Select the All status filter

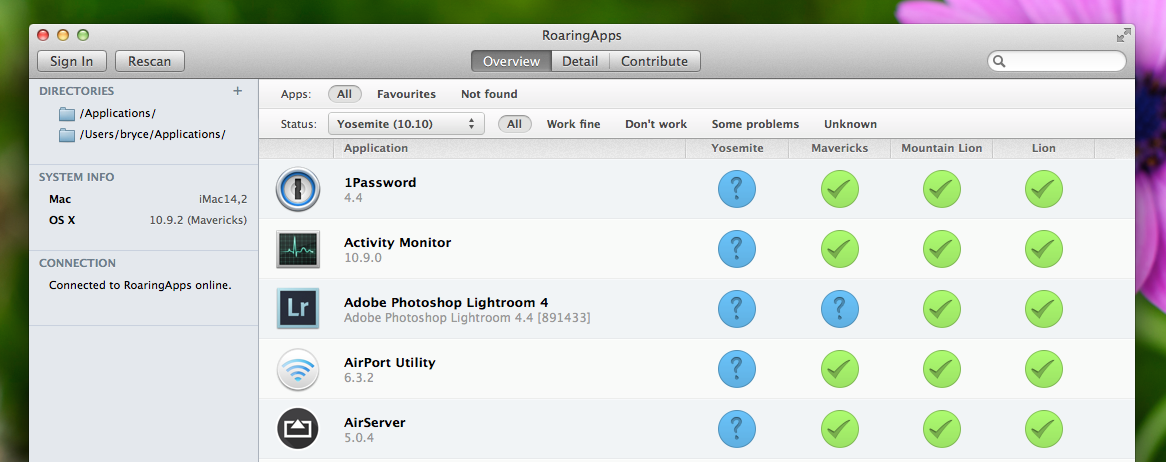pyautogui.click(x=515, y=124)
